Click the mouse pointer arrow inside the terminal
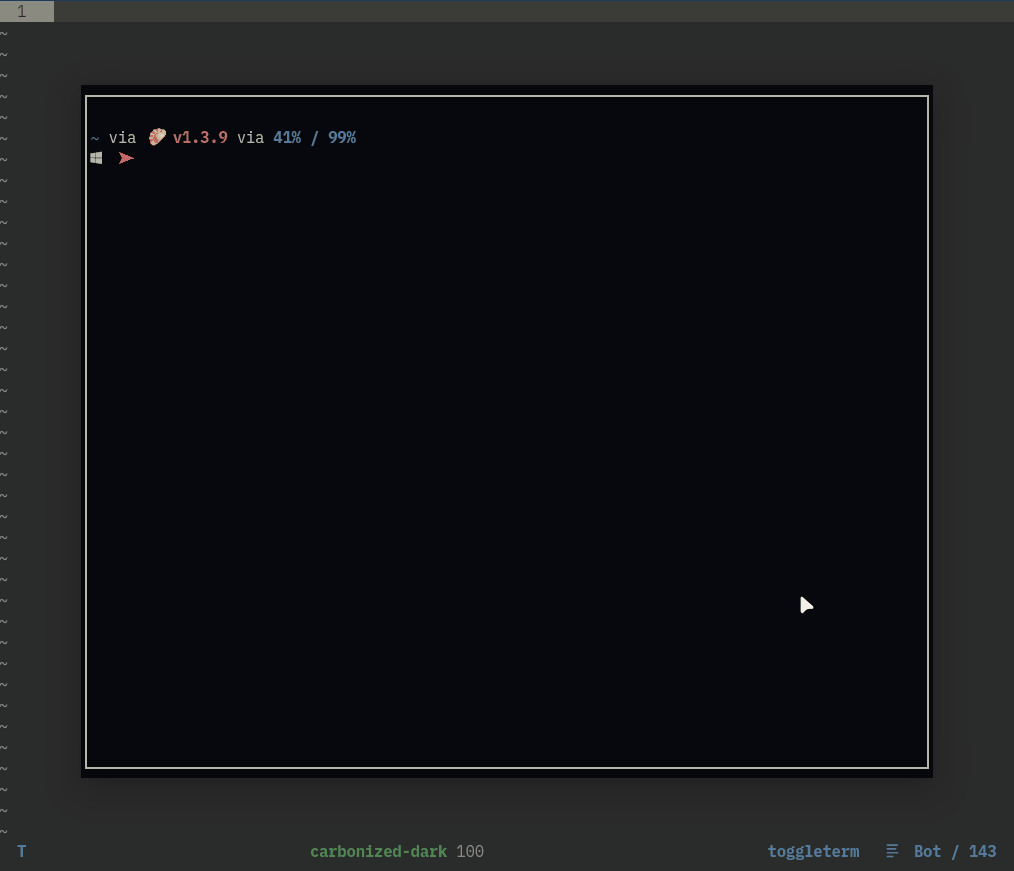 pyautogui.click(x=808, y=605)
